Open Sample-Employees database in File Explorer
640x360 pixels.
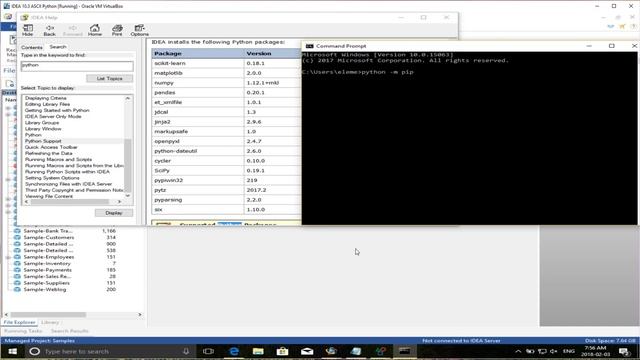tap(49, 257)
